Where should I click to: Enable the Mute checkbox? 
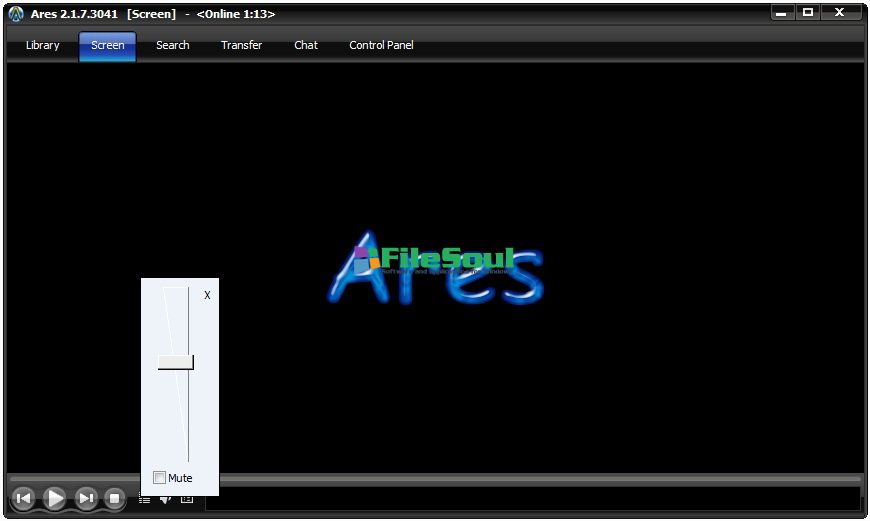[160, 478]
